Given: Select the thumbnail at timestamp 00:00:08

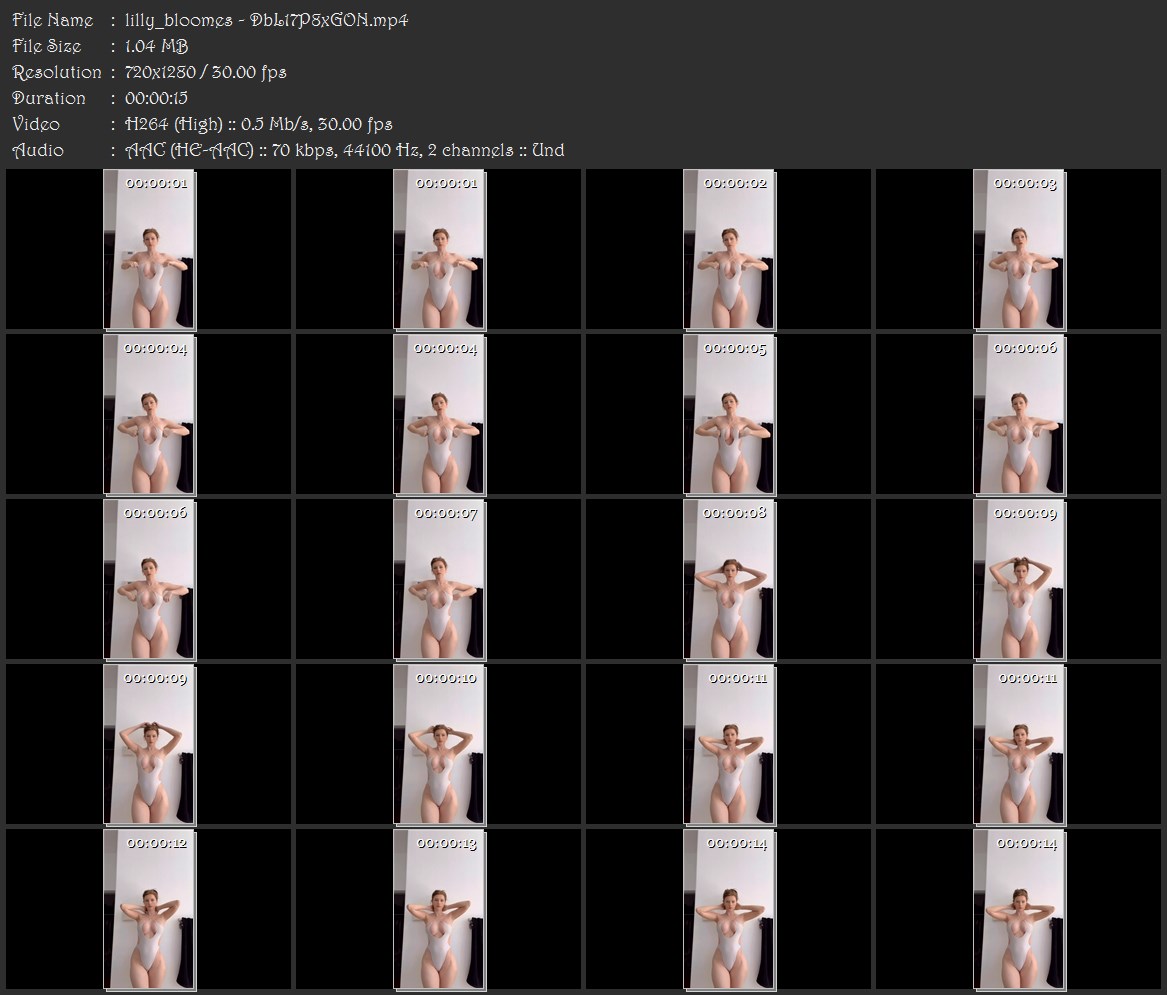Looking at the screenshot, I should pos(729,580).
